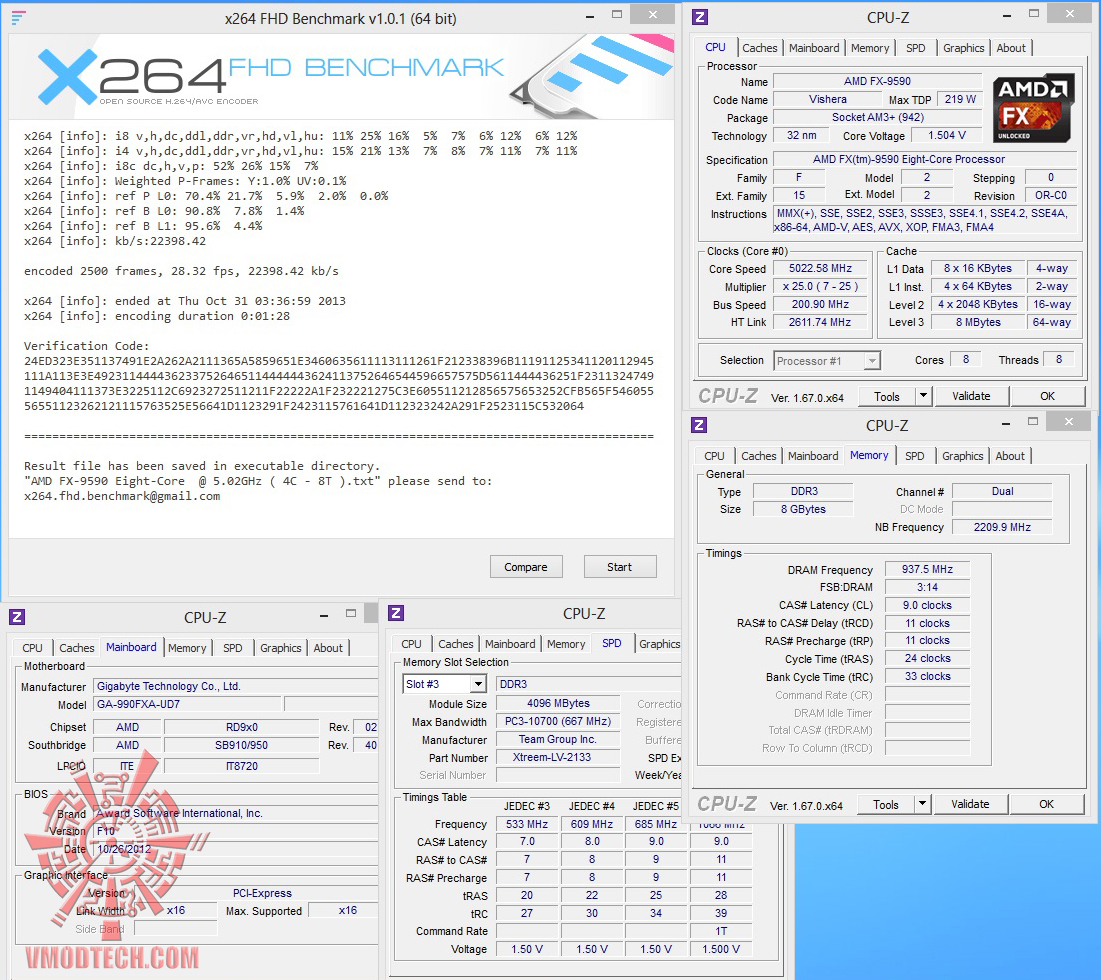Image resolution: width=1101 pixels, height=980 pixels.
Task: Open SPD tab in Memory CPU-Z window
Action: point(915,456)
